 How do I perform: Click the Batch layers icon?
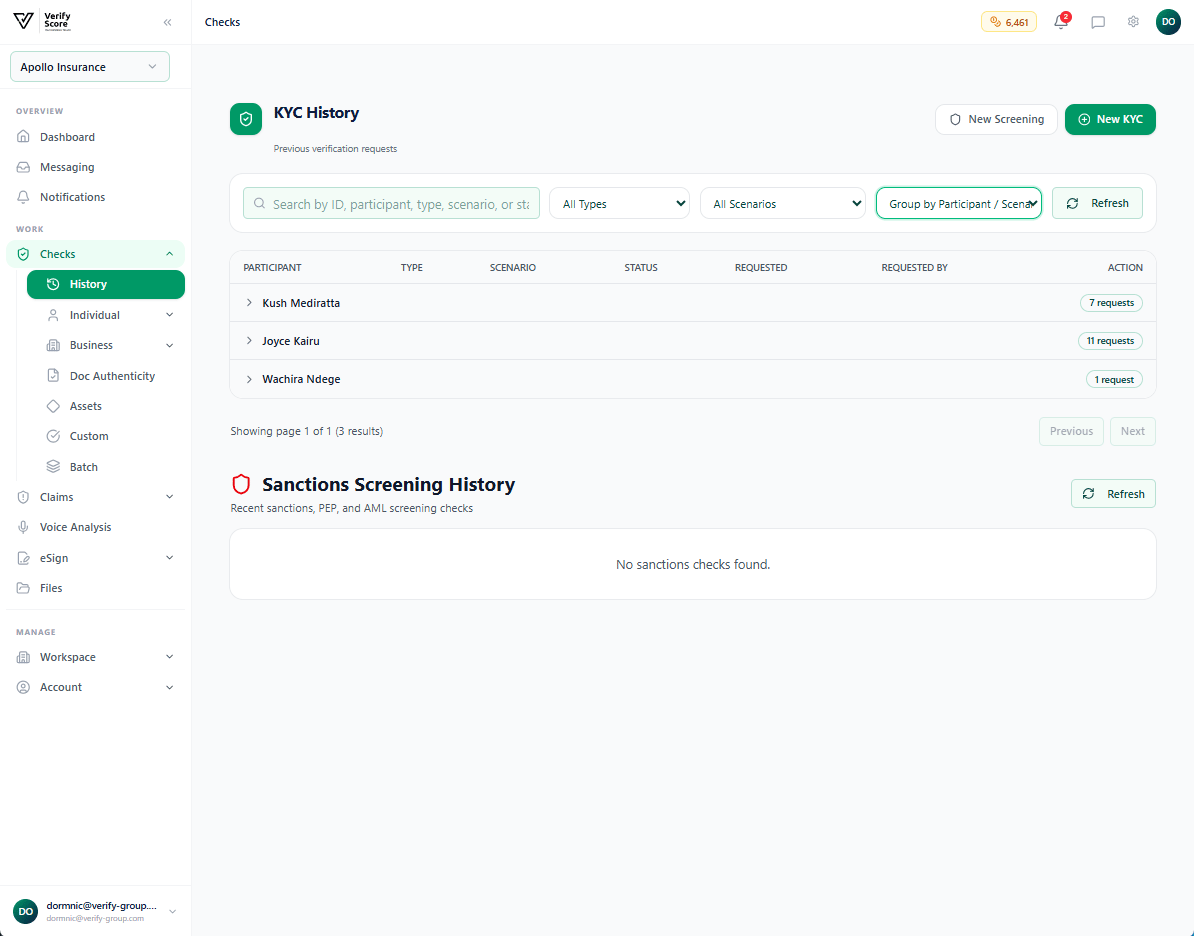tap(53, 466)
